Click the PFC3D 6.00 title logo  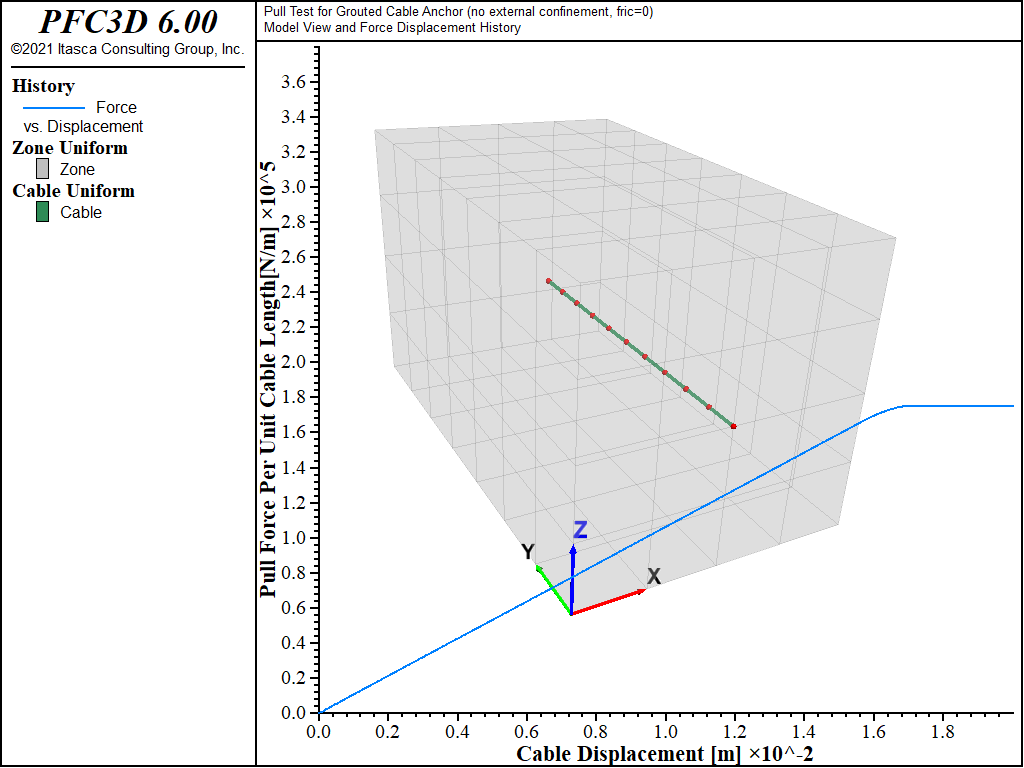point(128,22)
